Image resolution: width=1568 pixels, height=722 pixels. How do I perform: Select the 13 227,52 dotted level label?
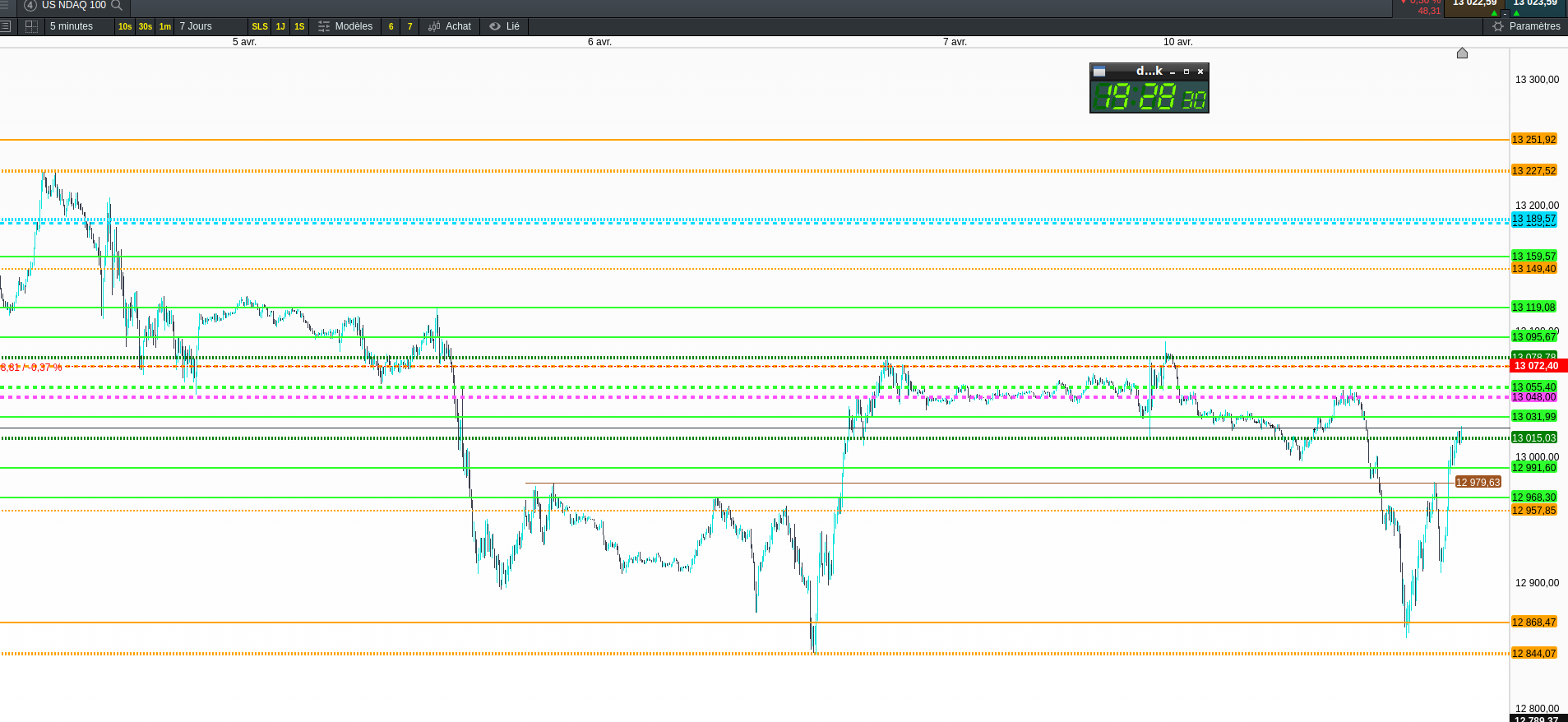pyautogui.click(x=1533, y=171)
